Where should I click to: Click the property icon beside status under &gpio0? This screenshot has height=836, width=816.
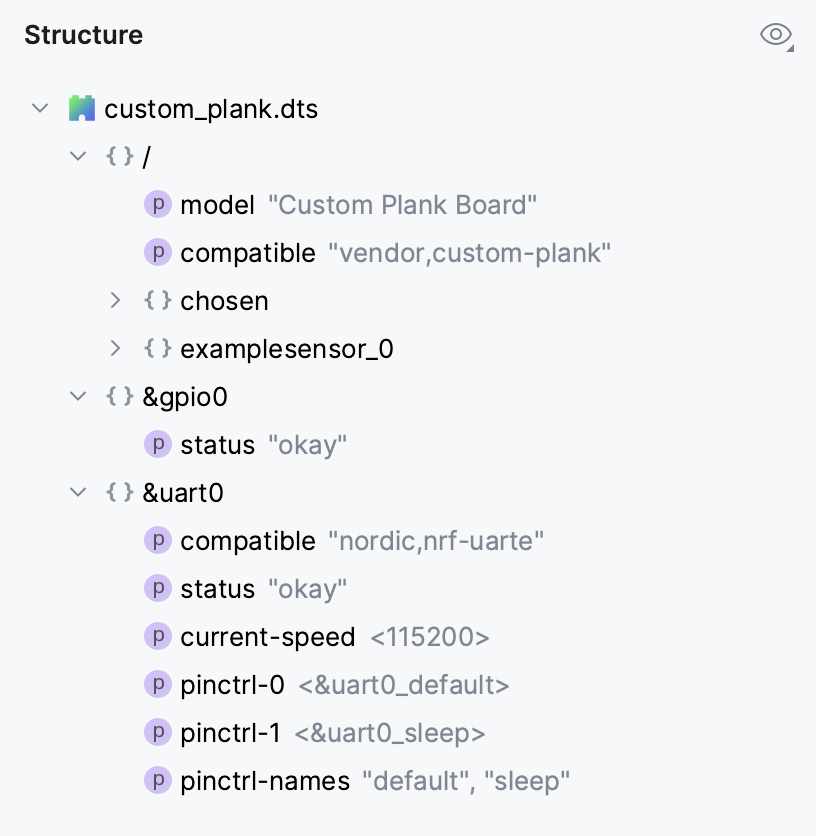click(158, 444)
